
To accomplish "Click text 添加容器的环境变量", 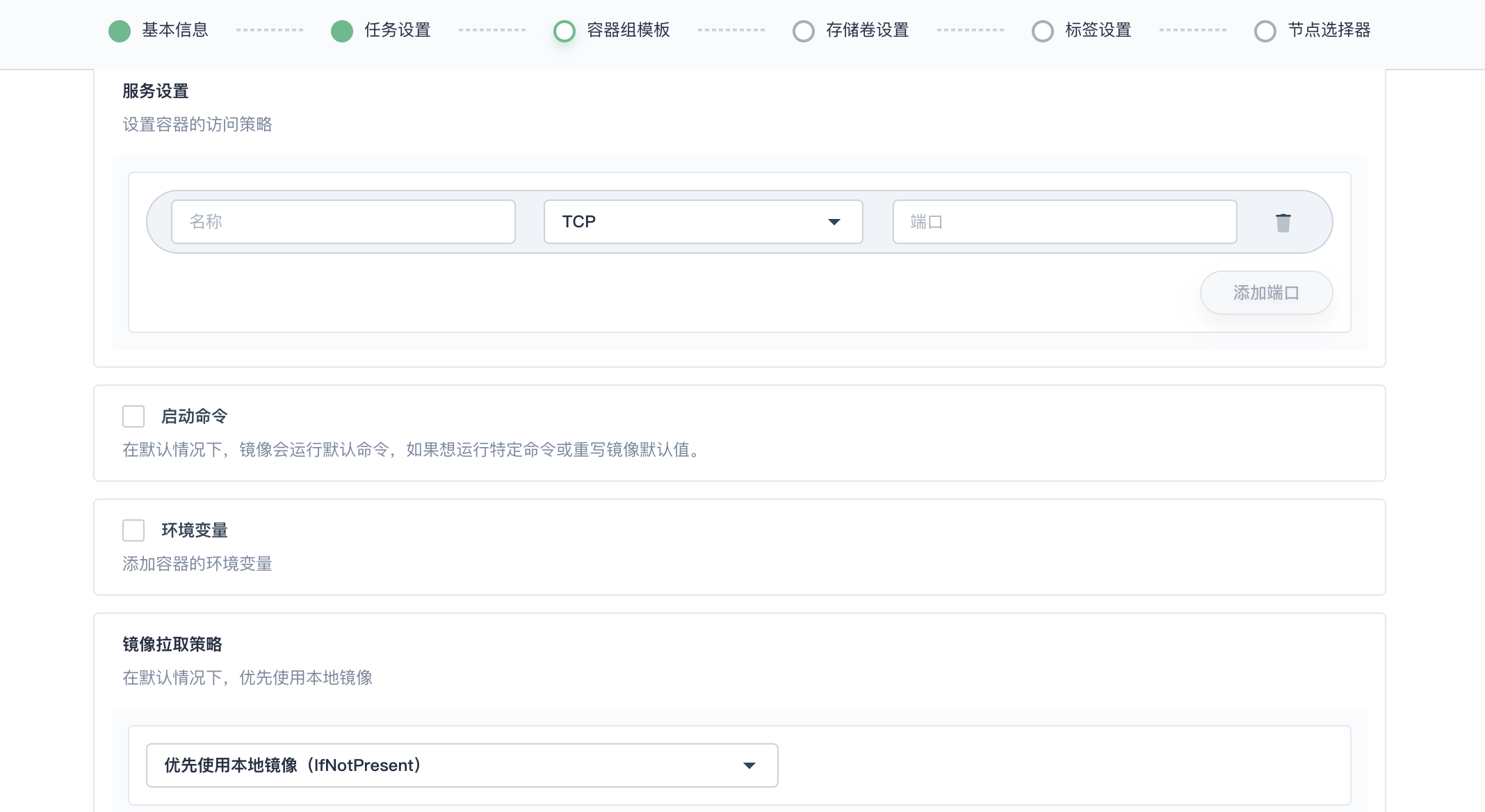I will (197, 564).
